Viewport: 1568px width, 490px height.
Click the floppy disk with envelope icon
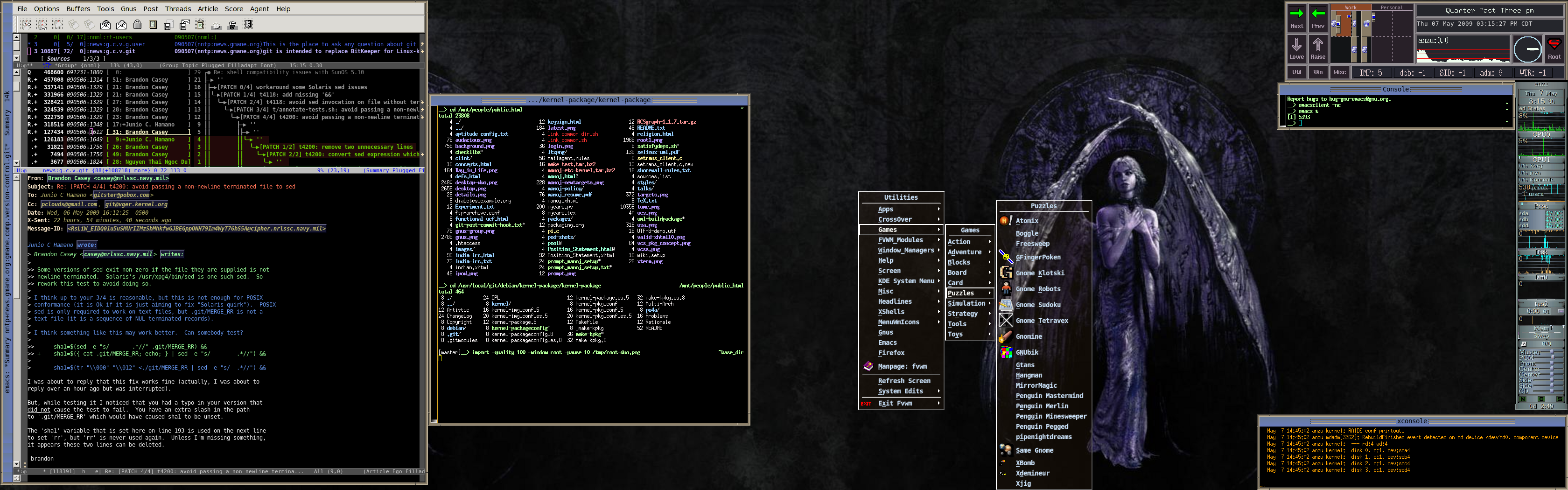(184, 24)
